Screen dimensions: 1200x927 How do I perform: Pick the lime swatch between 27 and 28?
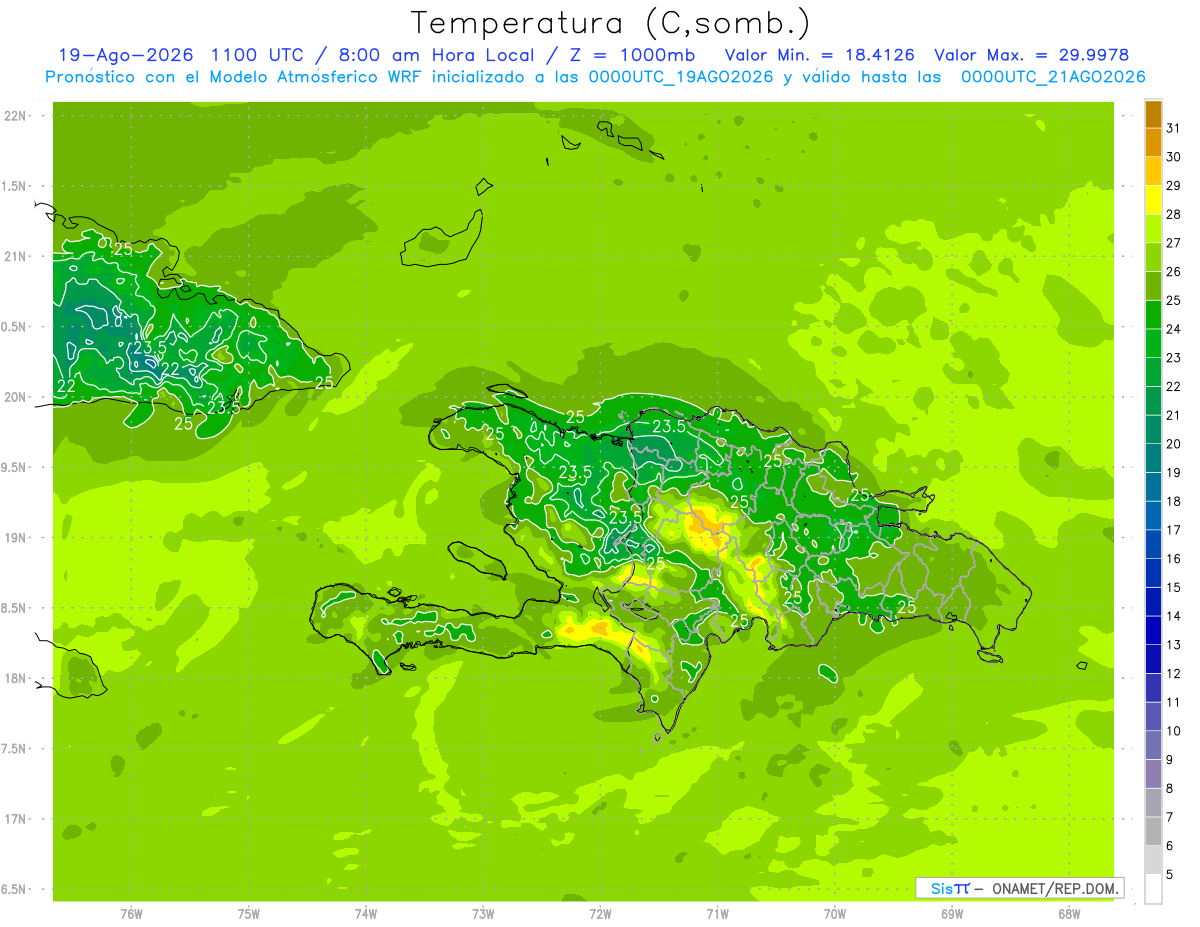click(1153, 229)
